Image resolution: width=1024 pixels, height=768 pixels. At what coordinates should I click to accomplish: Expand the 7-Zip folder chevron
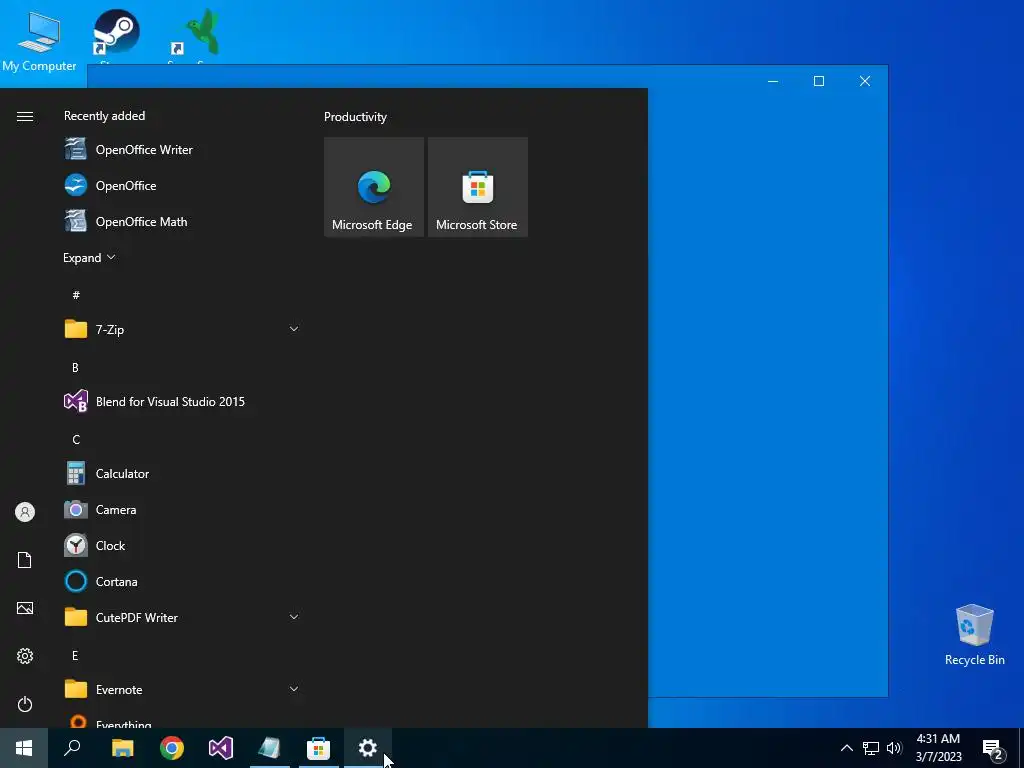click(294, 329)
